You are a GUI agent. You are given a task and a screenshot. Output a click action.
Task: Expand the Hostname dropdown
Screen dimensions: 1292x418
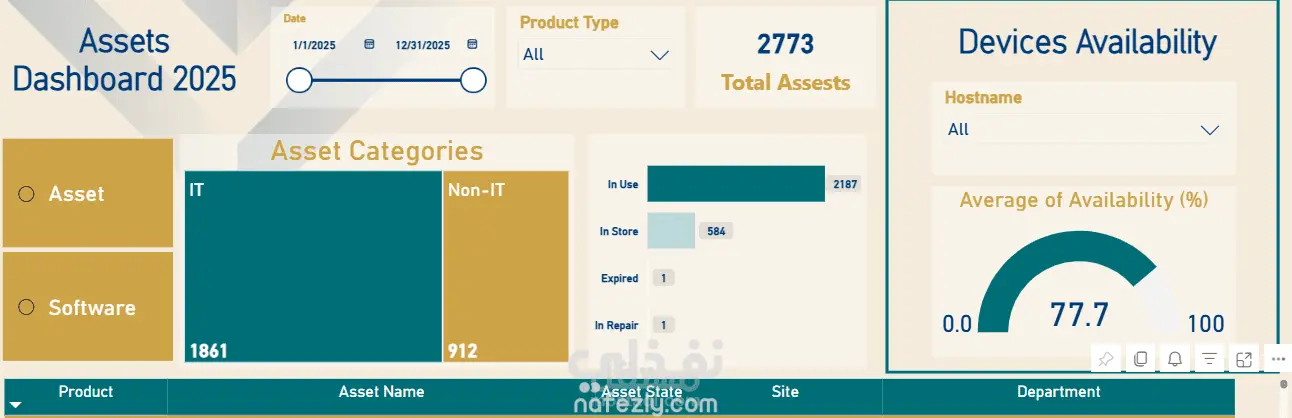pos(1209,130)
